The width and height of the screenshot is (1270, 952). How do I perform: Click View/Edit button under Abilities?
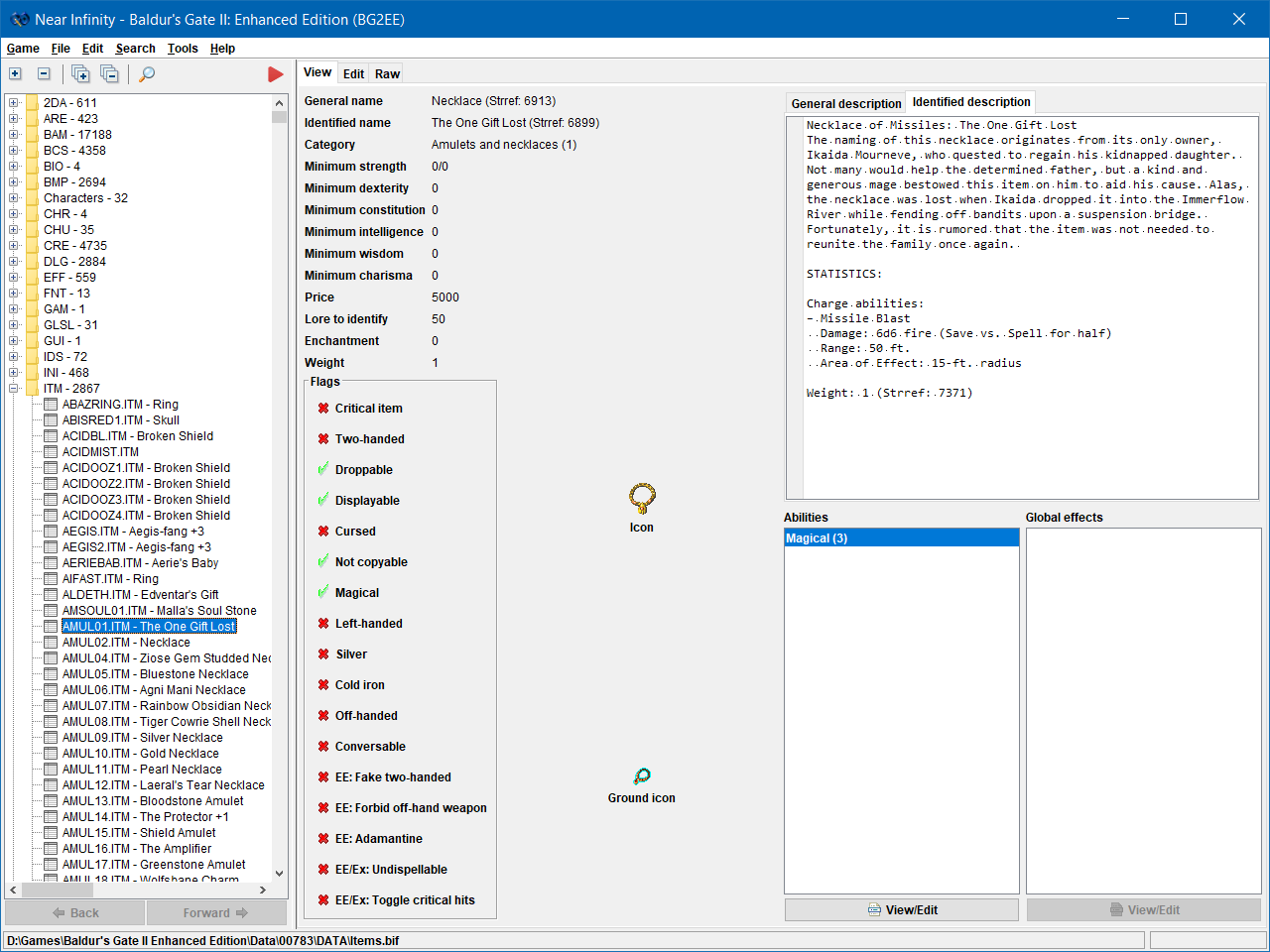point(901,910)
